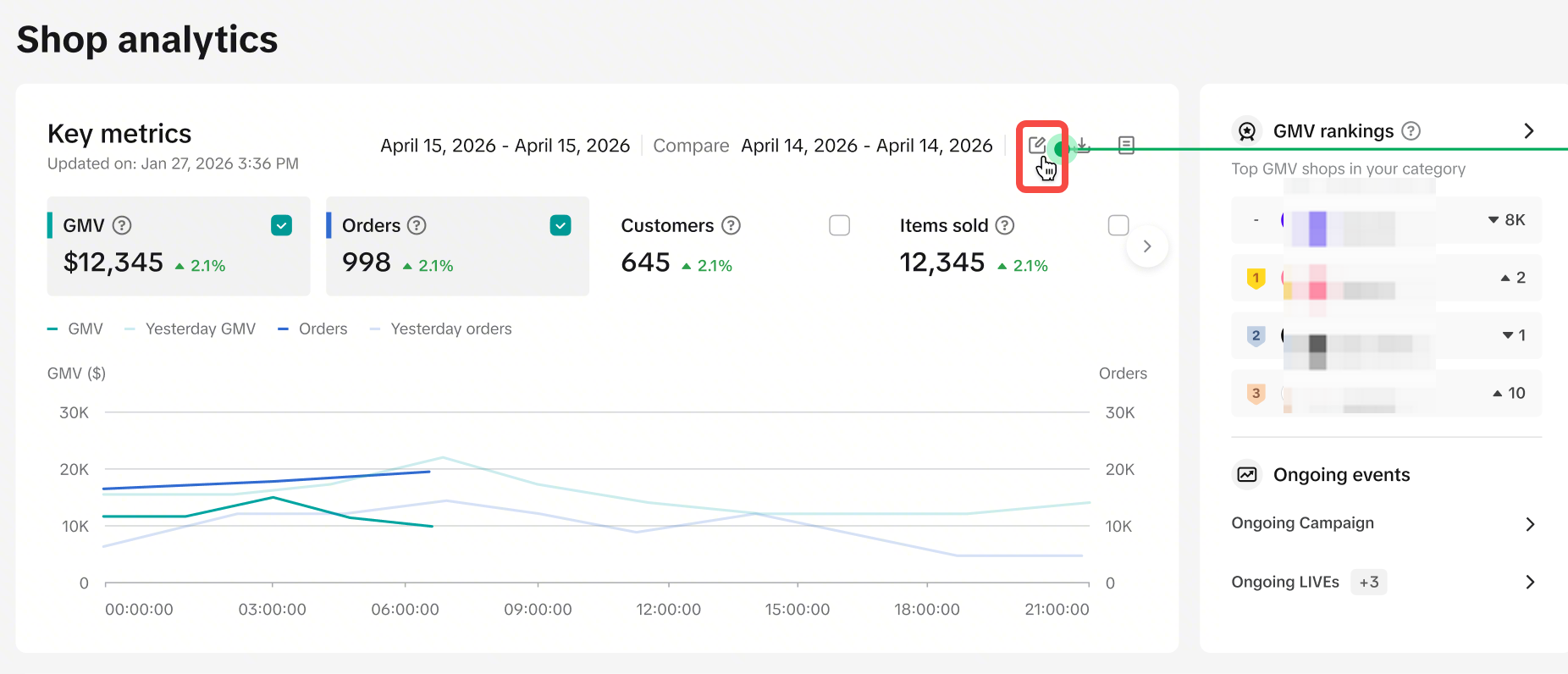Open the GMV help question mark
Screen dimensions: 1568x674
[122, 225]
